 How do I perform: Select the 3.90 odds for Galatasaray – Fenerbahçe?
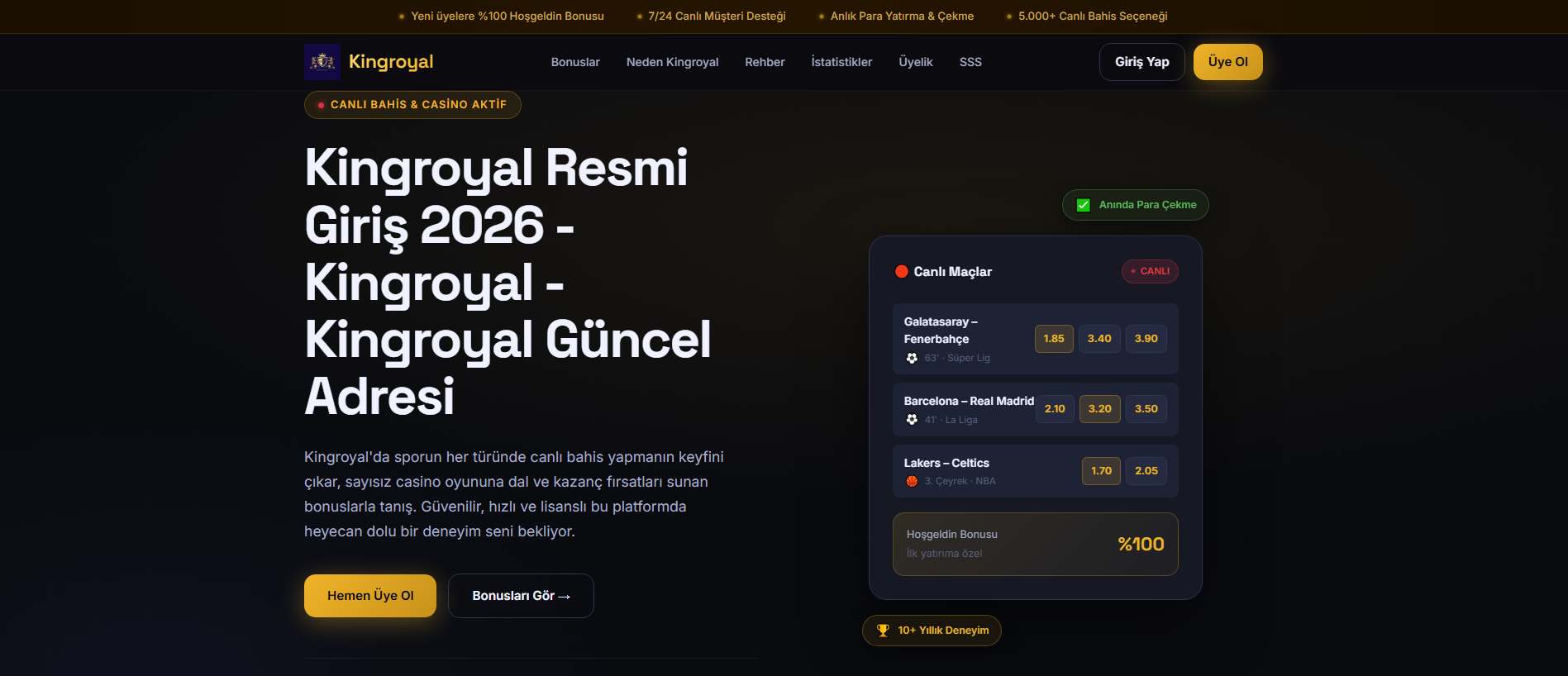pyautogui.click(x=1146, y=339)
